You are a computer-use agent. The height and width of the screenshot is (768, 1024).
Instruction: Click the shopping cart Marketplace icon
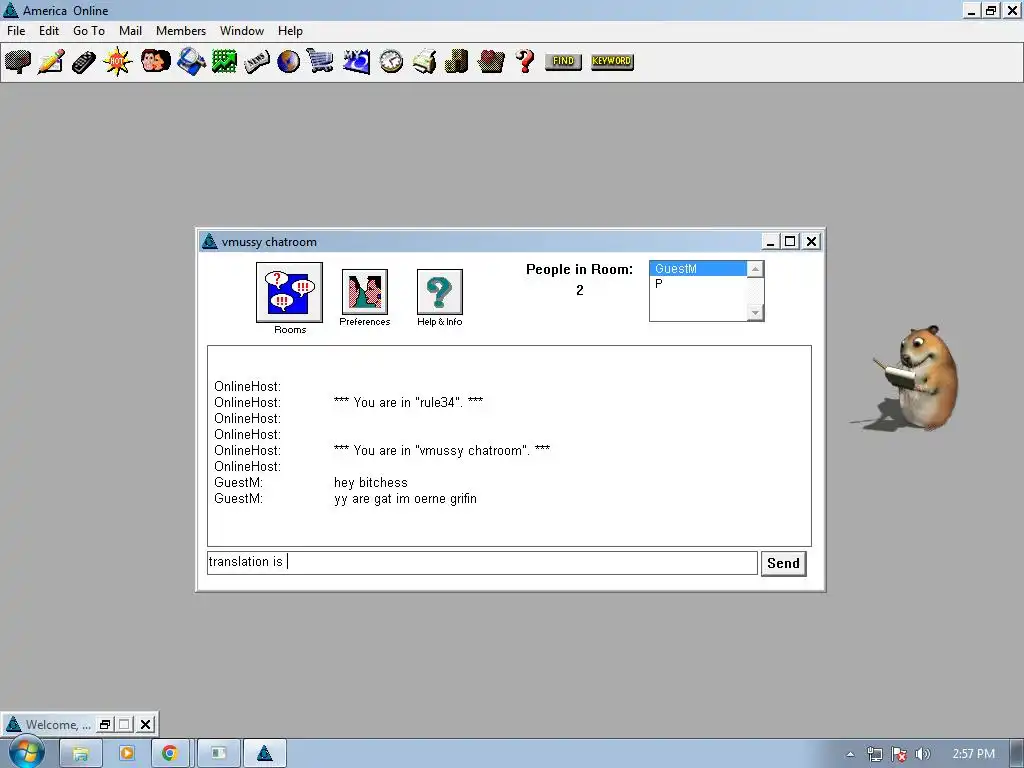[x=320, y=62]
